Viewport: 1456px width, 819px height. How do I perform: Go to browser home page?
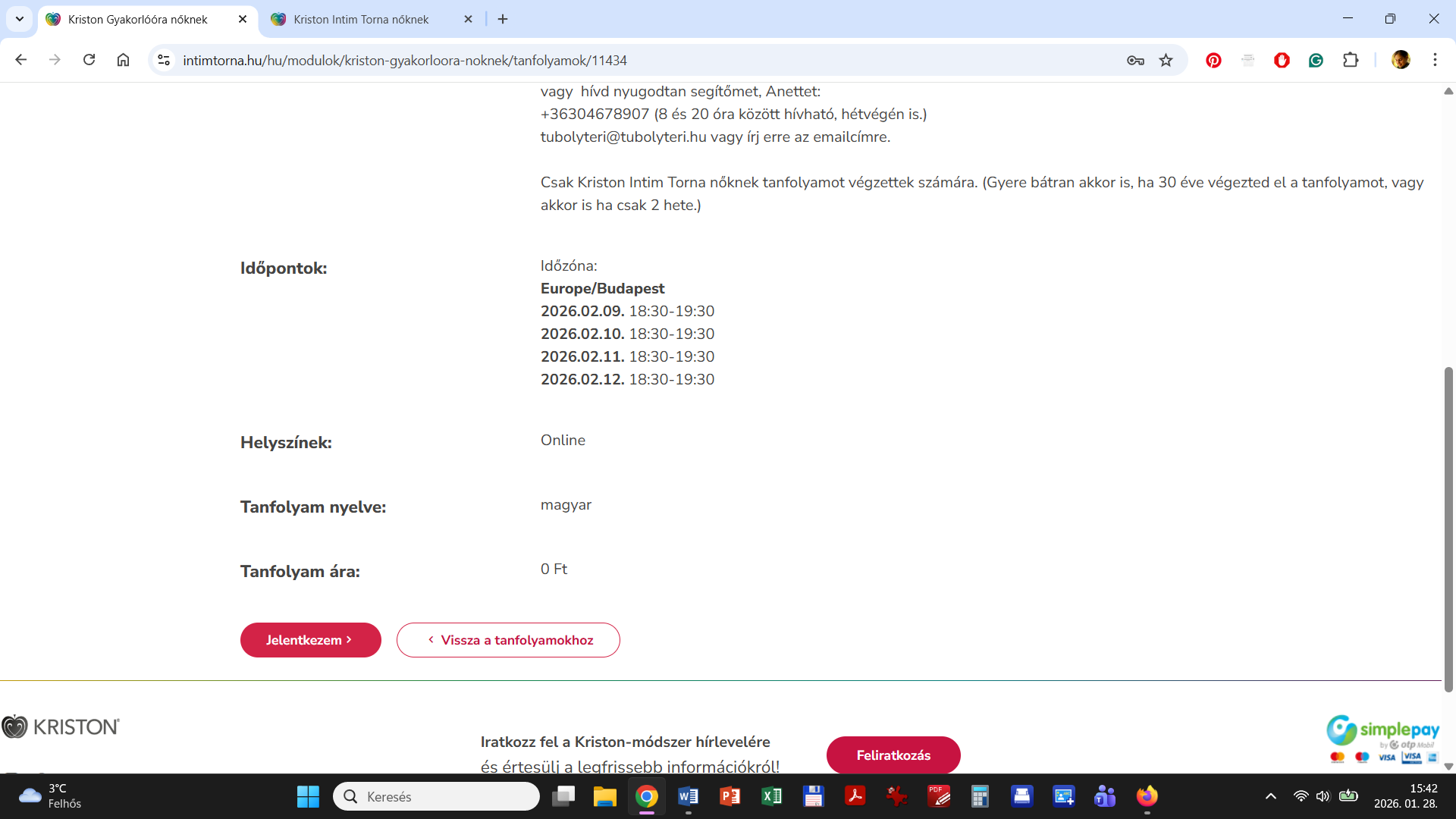[123, 60]
